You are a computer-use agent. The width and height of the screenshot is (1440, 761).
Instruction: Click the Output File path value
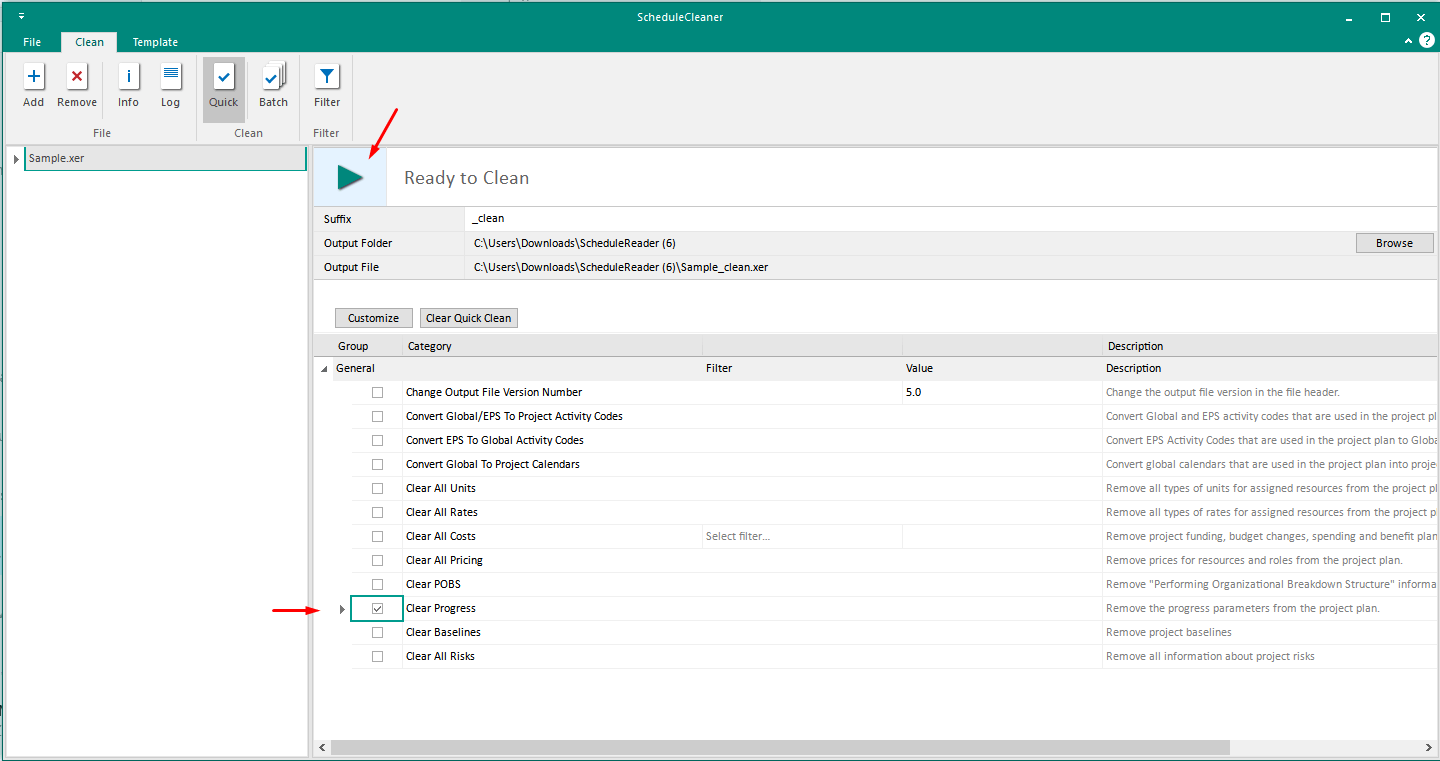(x=621, y=267)
